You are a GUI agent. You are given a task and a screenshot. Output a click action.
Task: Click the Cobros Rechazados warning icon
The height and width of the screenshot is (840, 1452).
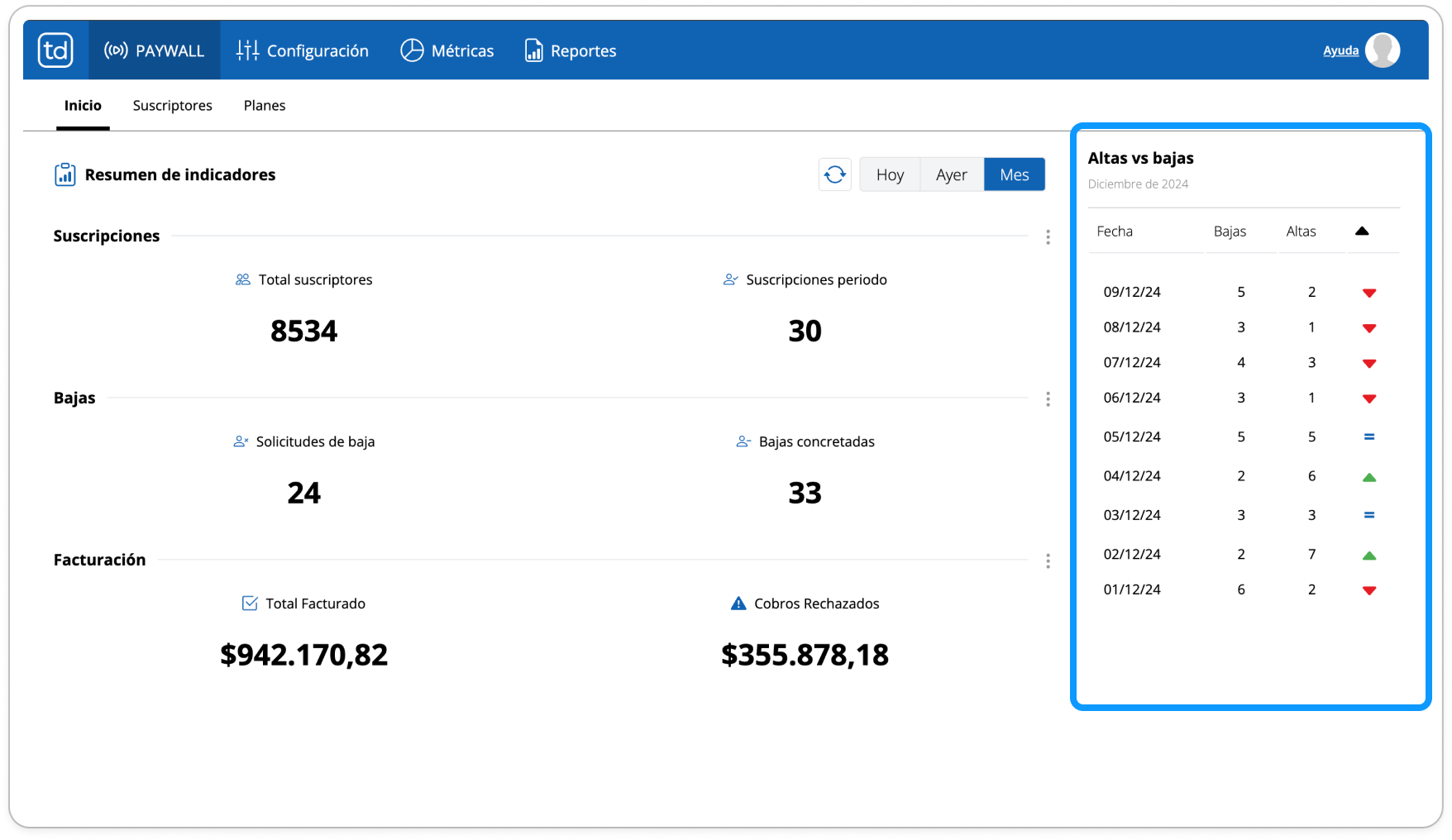(x=738, y=604)
